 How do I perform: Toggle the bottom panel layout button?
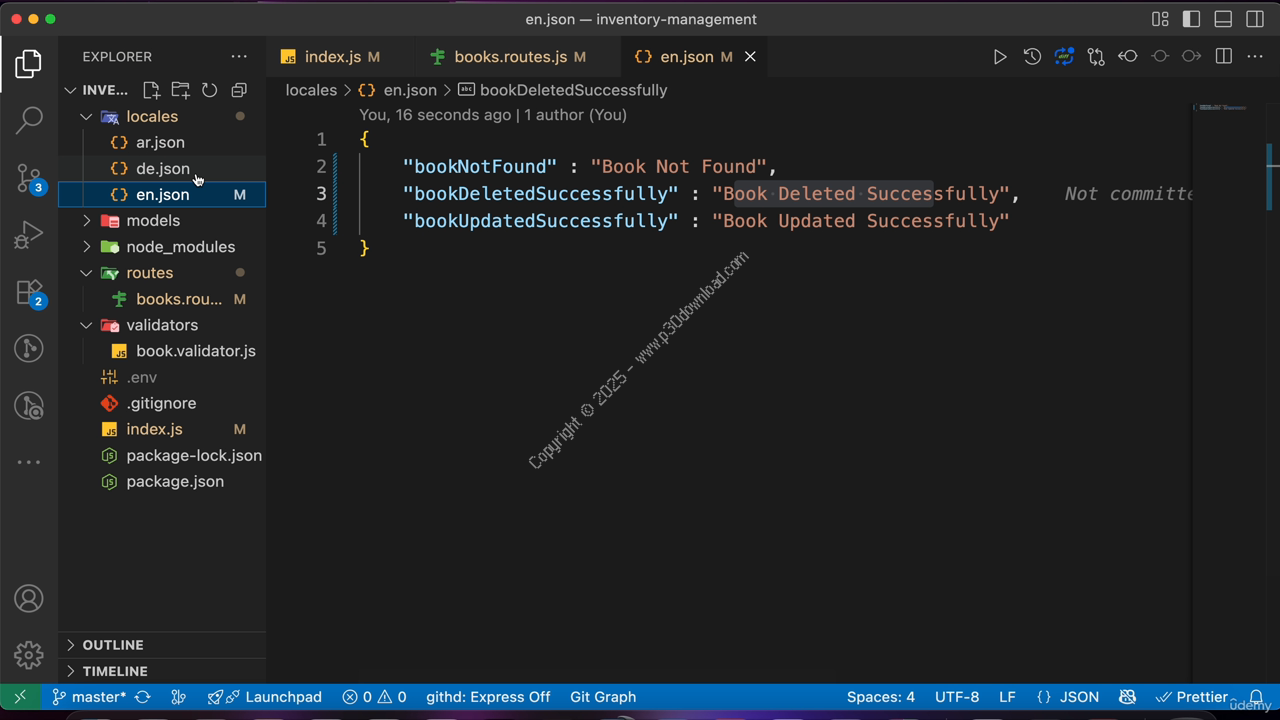tap(1223, 19)
